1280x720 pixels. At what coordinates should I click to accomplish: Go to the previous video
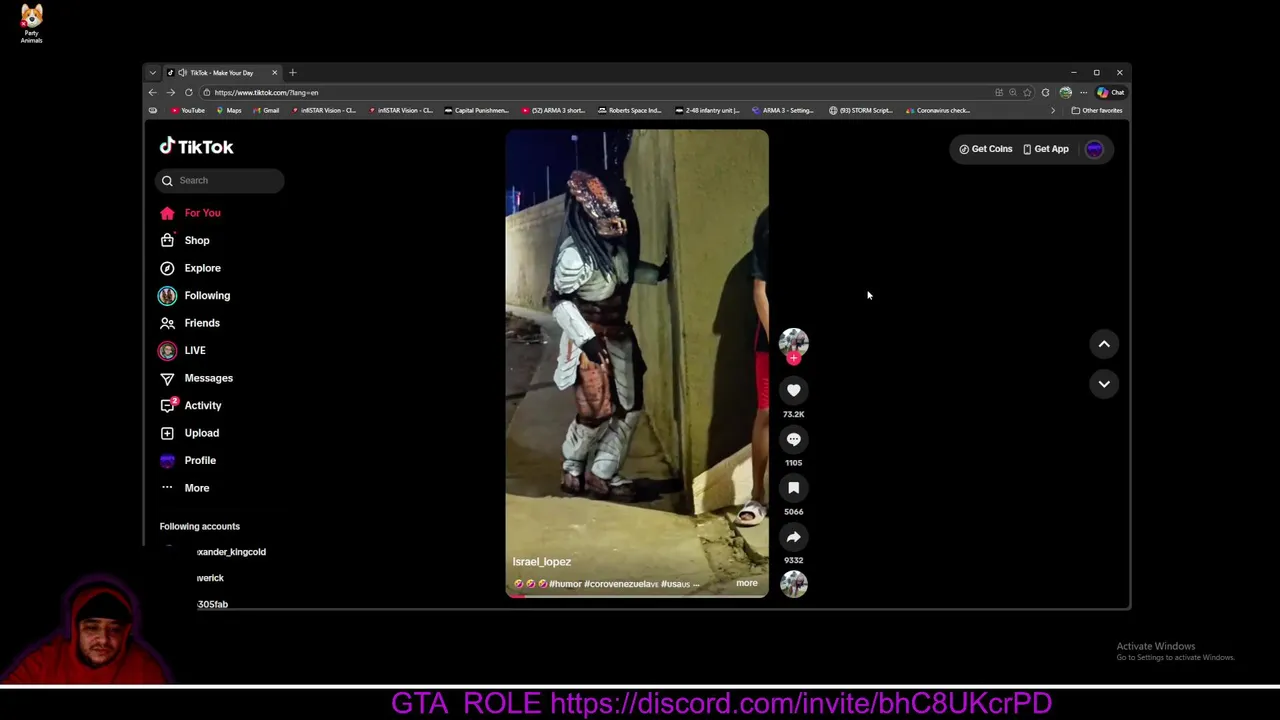click(x=1104, y=344)
